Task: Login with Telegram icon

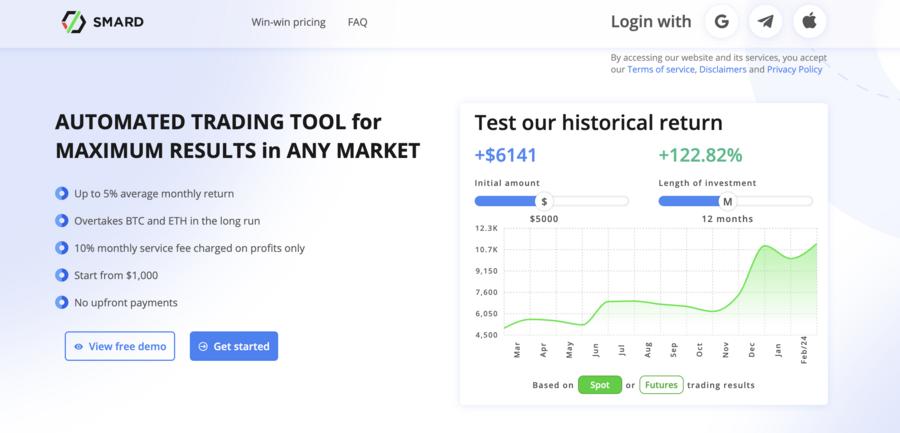Action: (x=766, y=22)
